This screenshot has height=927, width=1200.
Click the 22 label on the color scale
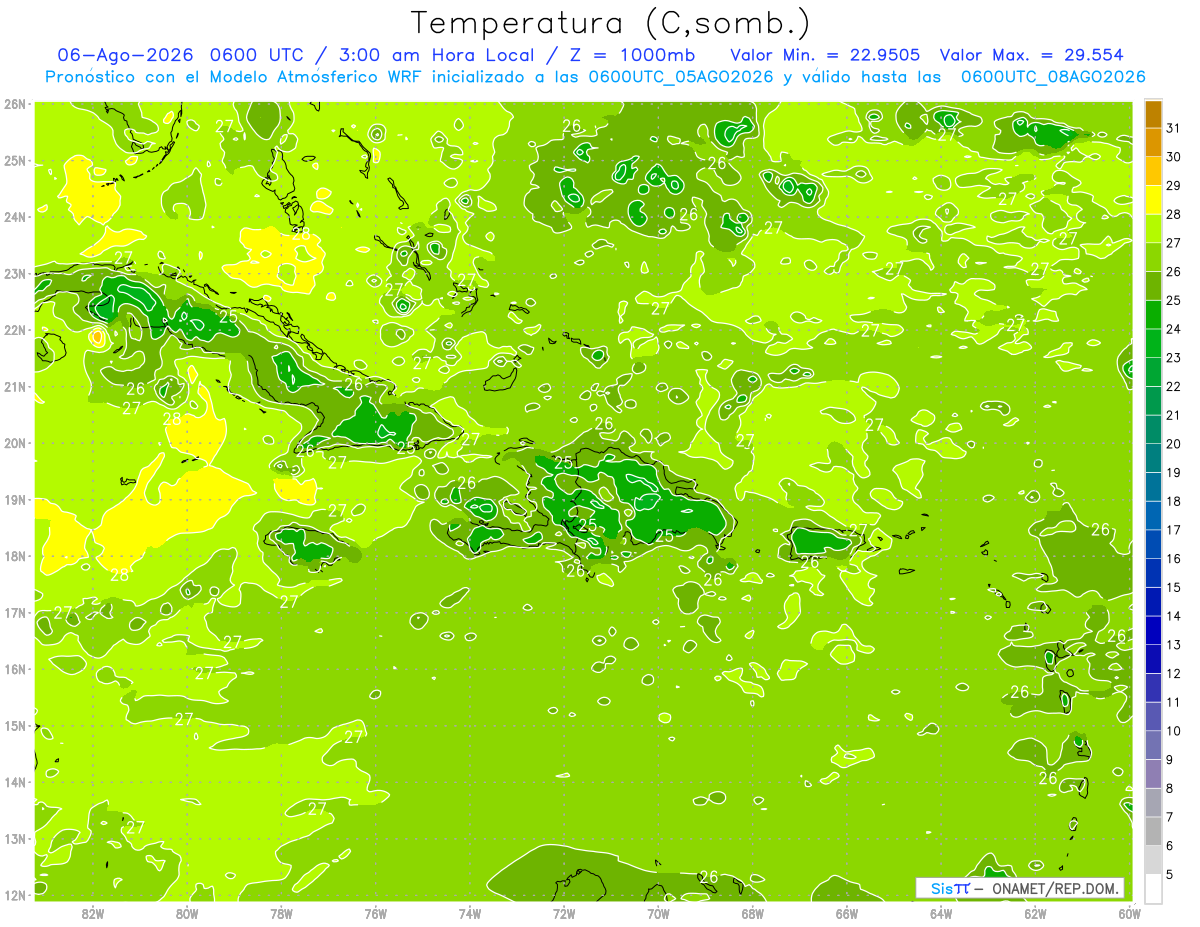pos(1173,387)
